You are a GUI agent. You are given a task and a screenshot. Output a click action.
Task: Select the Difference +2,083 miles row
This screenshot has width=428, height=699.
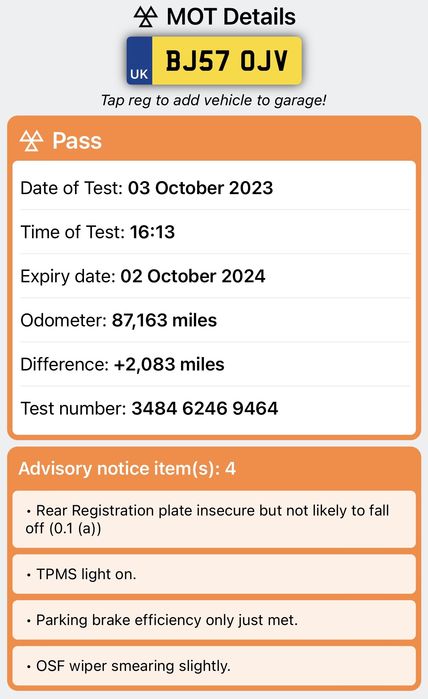click(214, 364)
